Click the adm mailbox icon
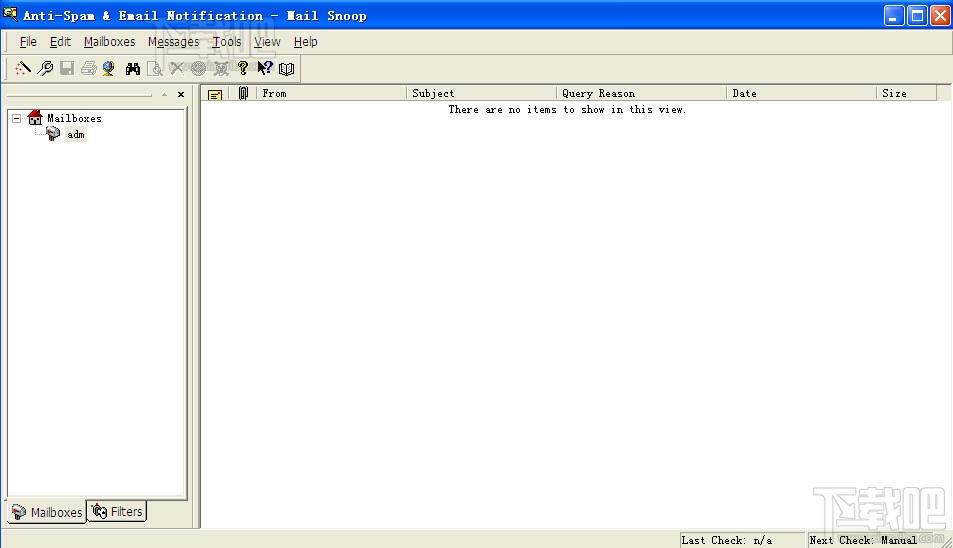 pos(53,134)
